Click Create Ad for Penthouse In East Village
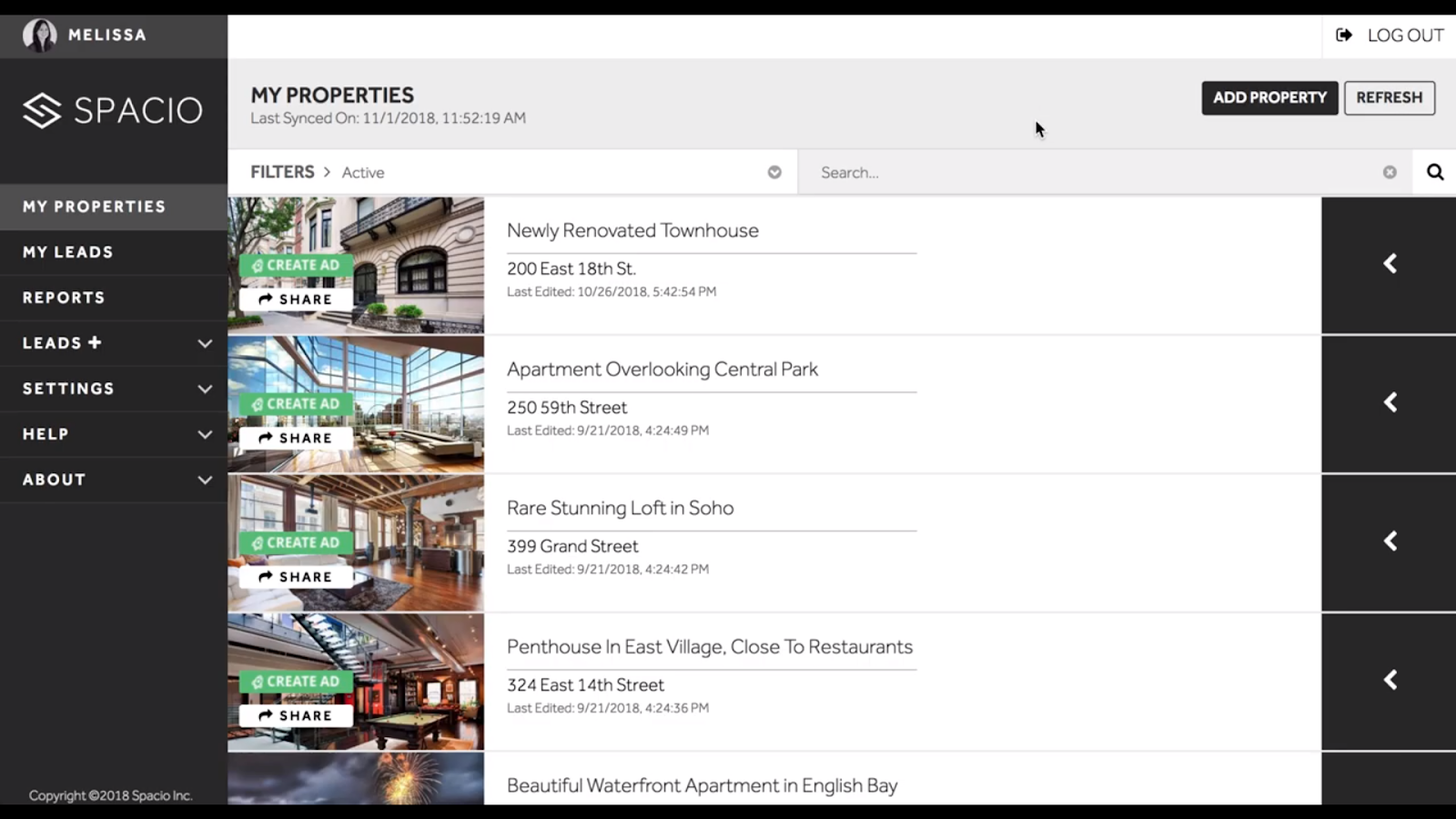The height and width of the screenshot is (819, 1456). click(295, 681)
